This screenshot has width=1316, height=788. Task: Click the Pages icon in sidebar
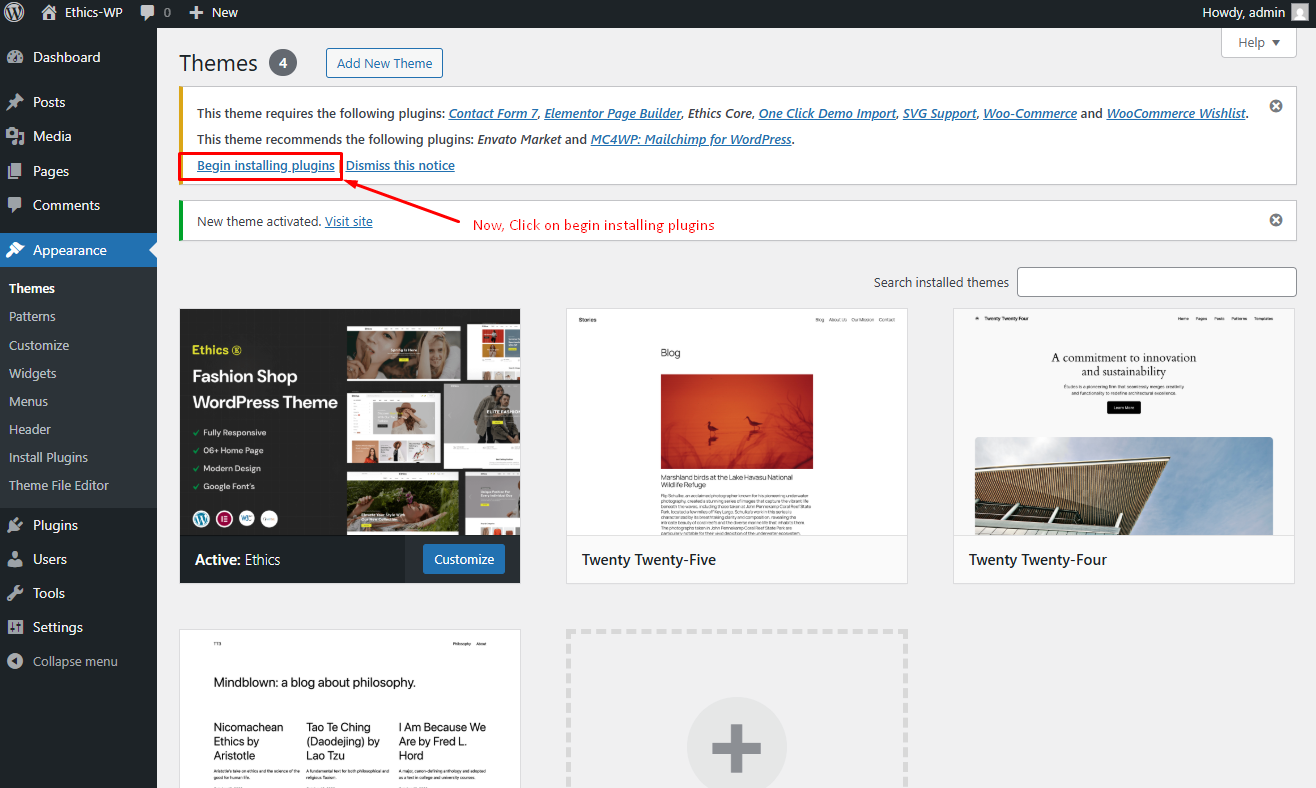tap(15, 171)
